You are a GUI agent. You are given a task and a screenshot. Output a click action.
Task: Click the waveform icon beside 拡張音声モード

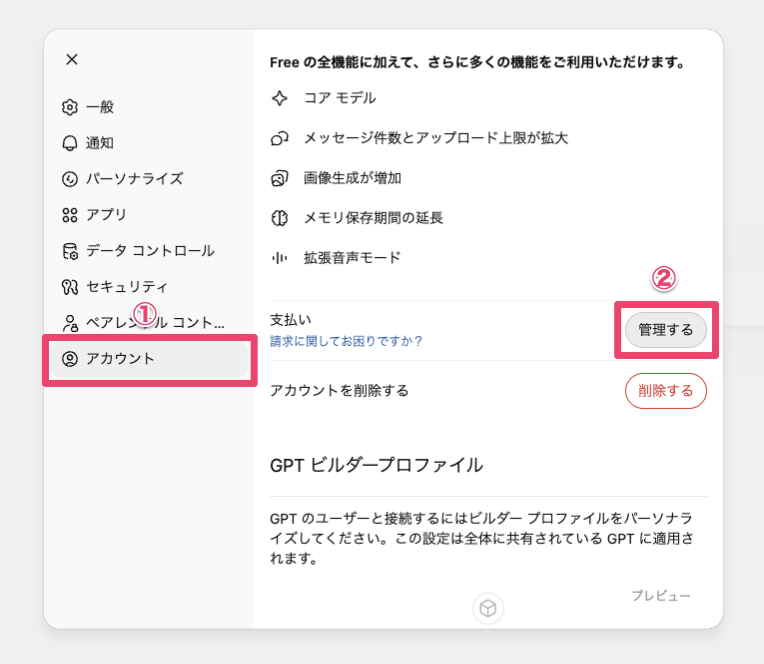pyautogui.click(x=280, y=258)
